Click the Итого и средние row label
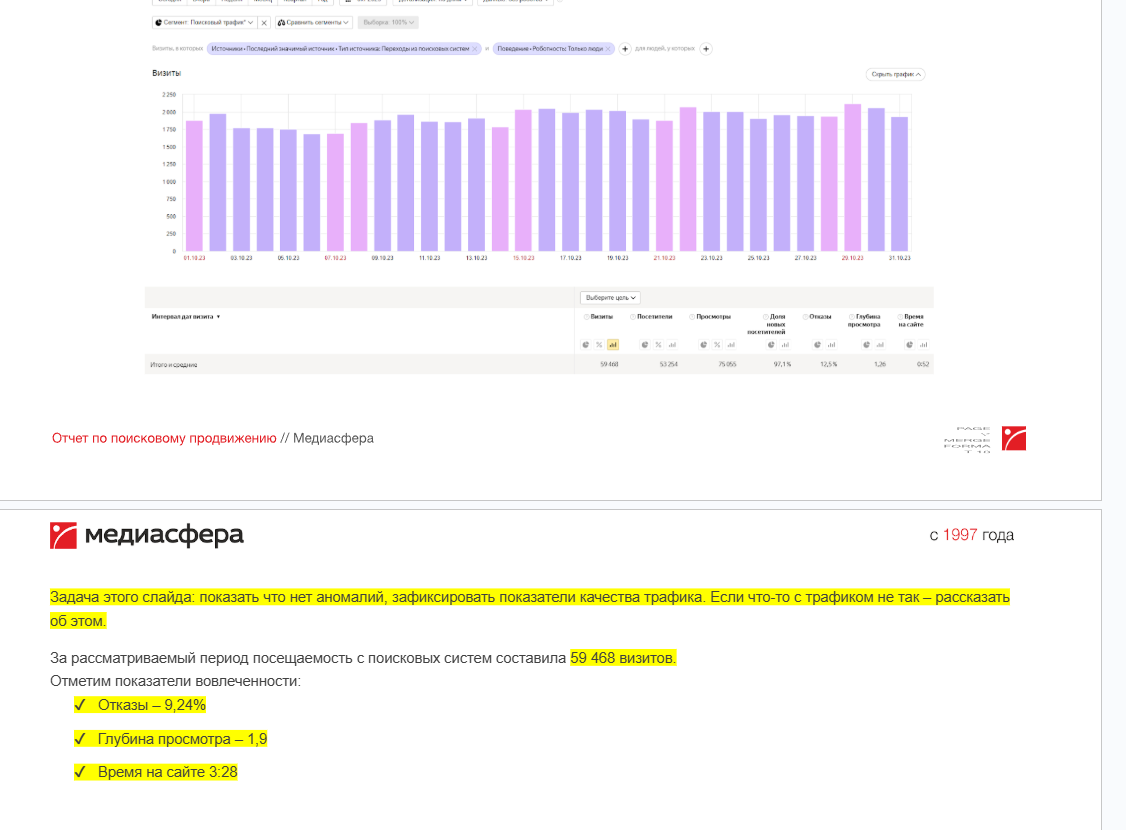 click(174, 365)
